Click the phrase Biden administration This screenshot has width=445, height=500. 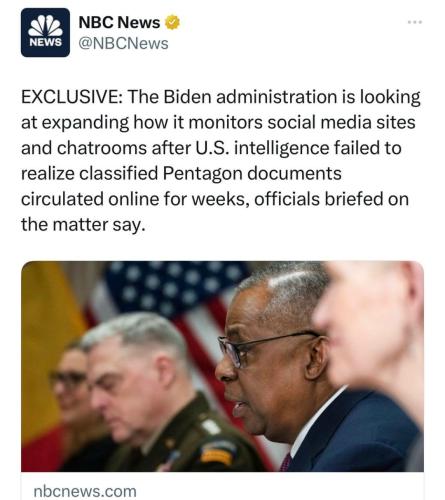250,97
